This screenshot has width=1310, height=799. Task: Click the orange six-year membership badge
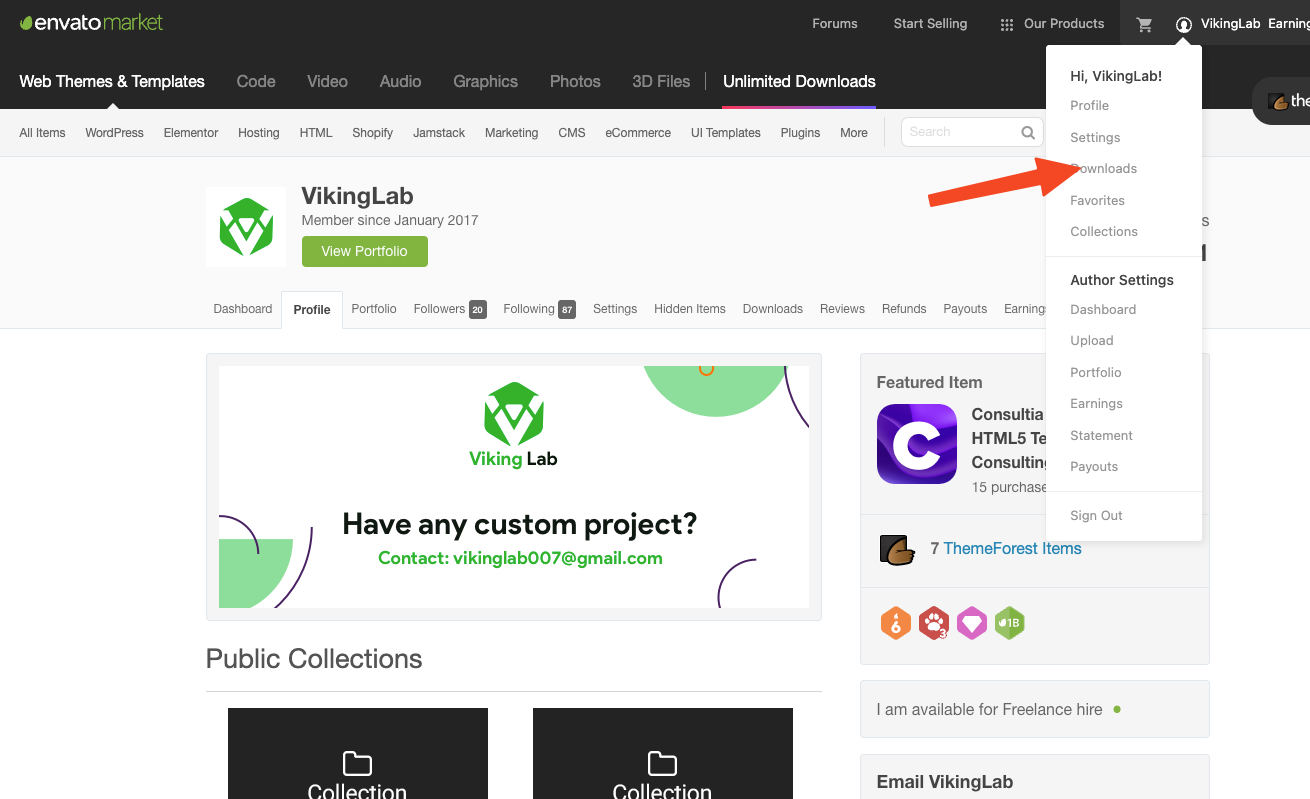pyautogui.click(x=896, y=623)
